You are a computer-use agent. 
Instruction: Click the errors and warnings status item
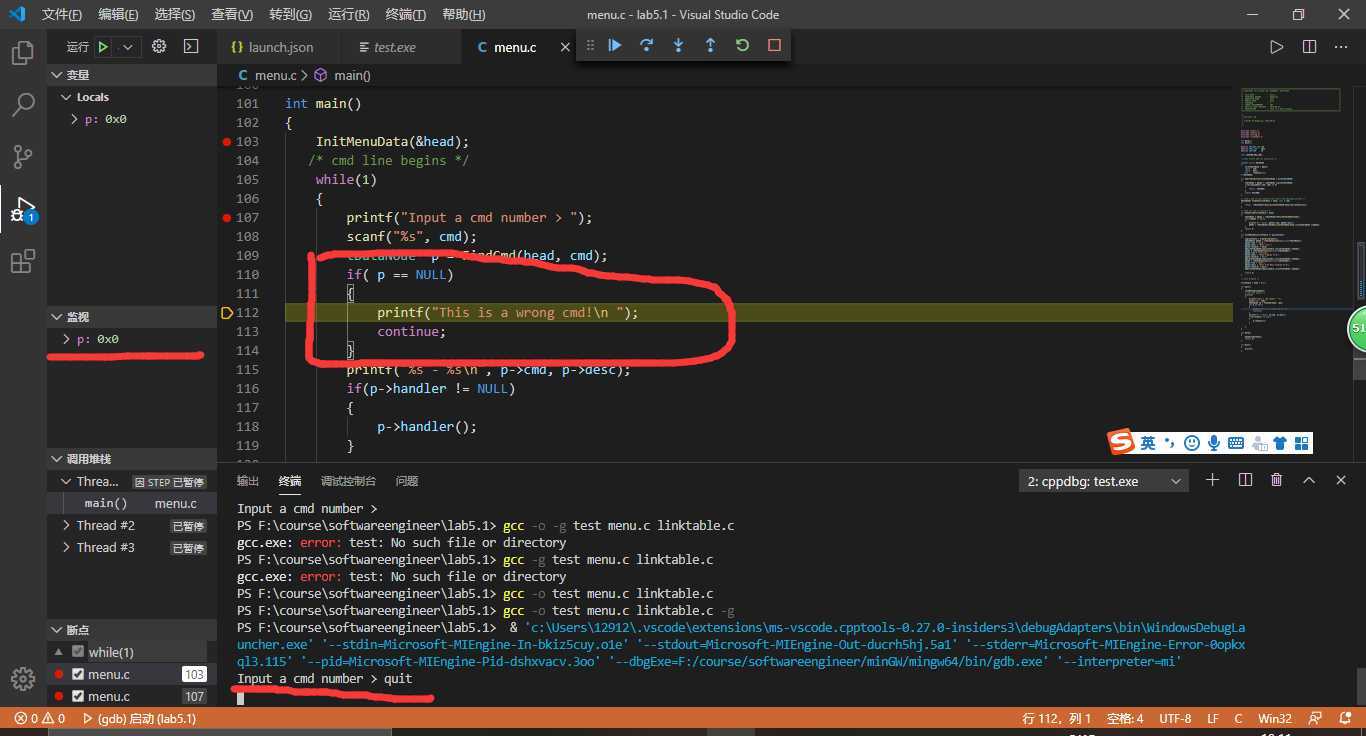coord(40,718)
